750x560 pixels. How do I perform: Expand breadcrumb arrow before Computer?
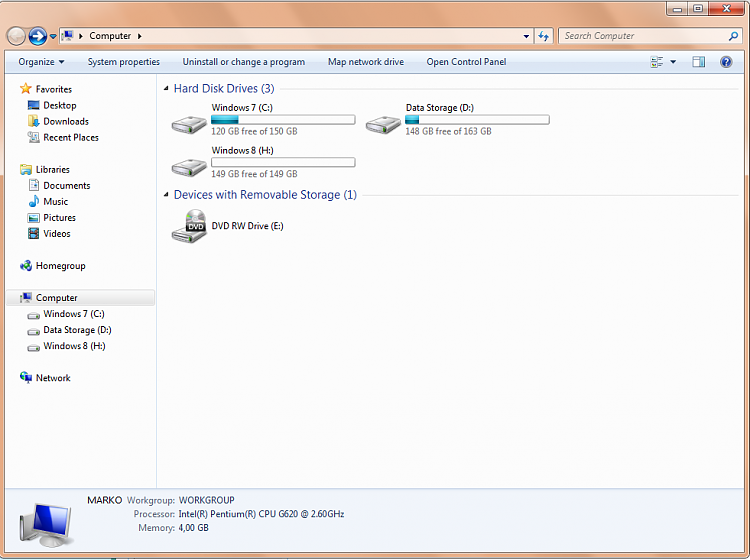(x=81, y=36)
